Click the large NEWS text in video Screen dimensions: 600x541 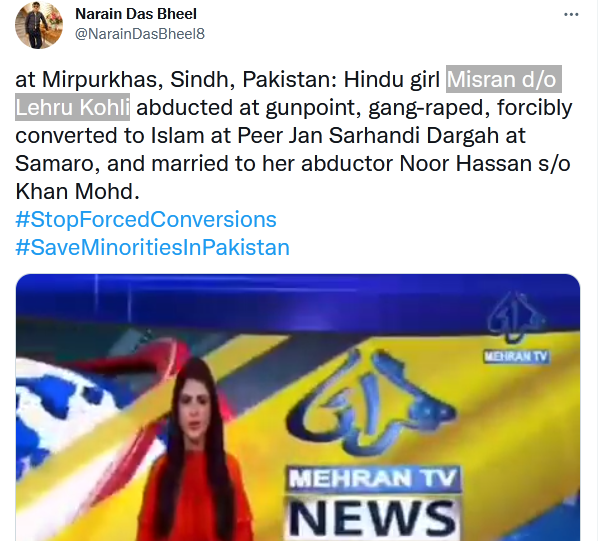[372, 518]
